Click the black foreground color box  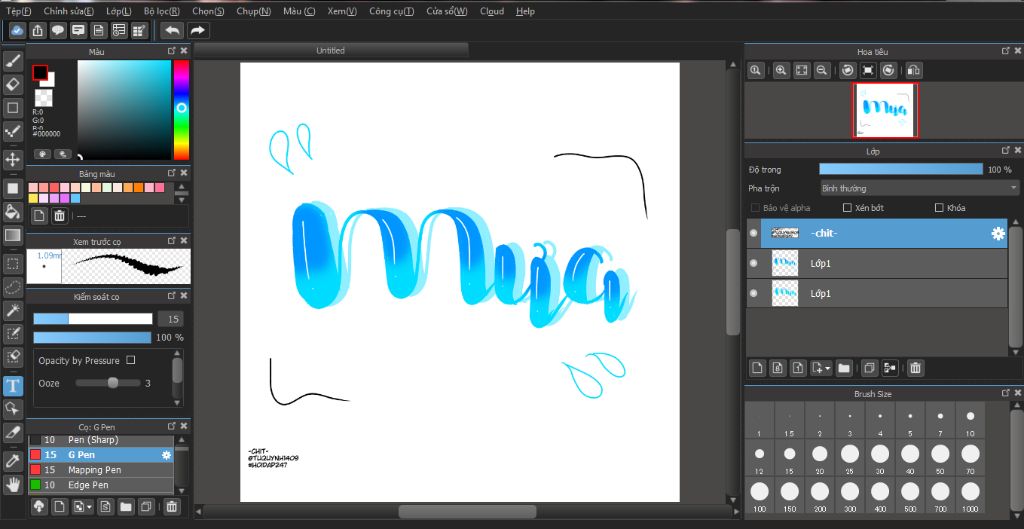coord(40,72)
